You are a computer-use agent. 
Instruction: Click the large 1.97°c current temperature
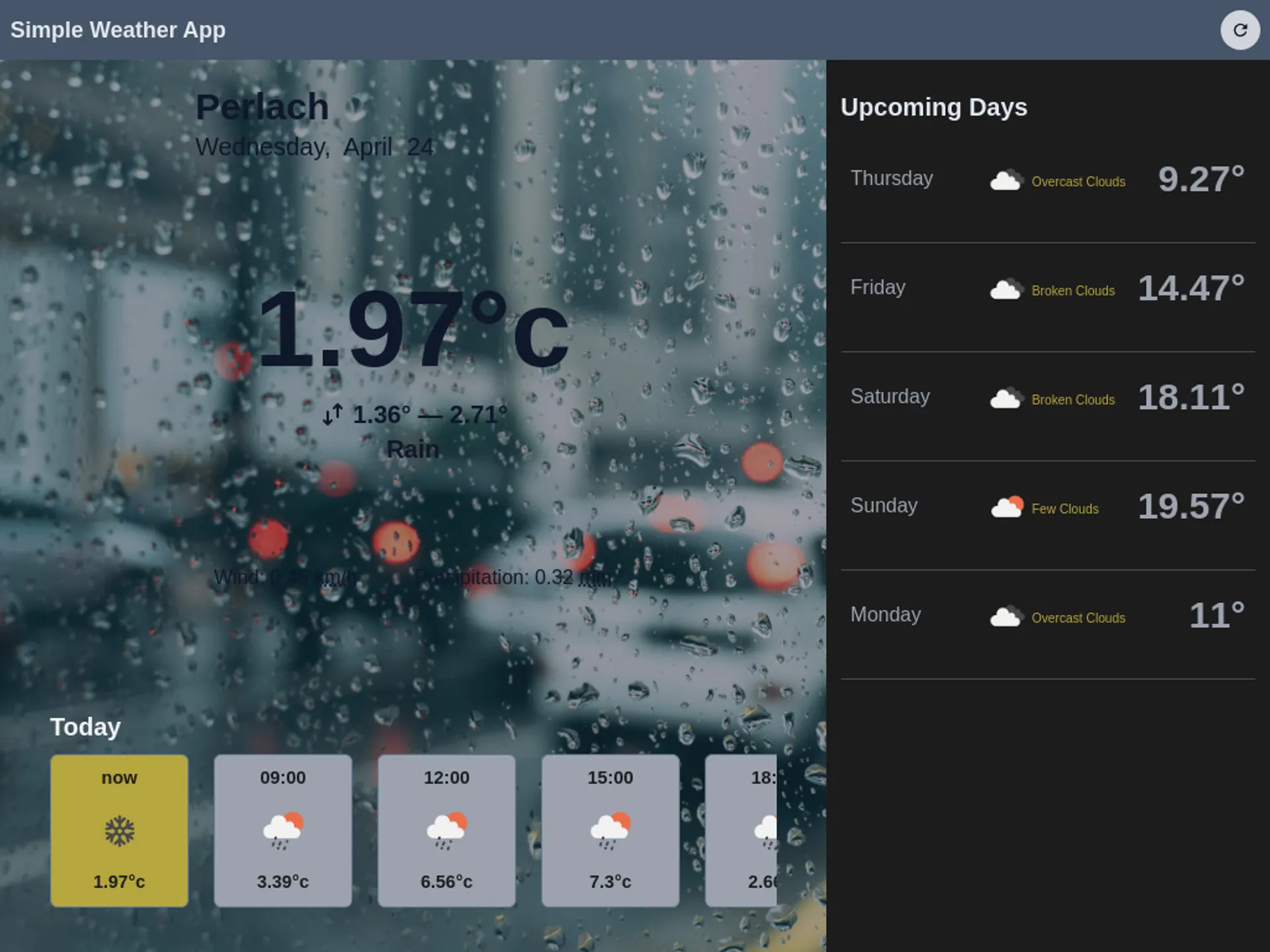point(413,329)
